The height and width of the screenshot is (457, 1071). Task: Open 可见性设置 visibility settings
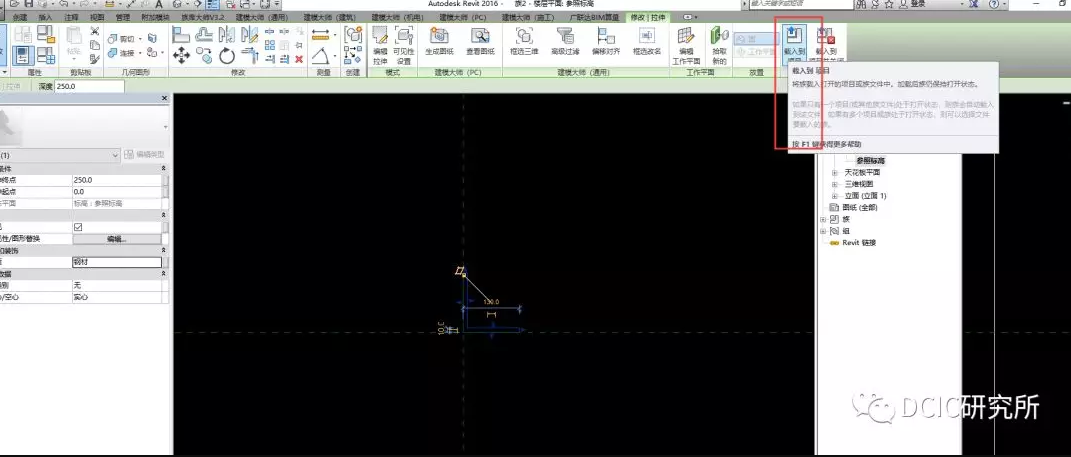(404, 44)
